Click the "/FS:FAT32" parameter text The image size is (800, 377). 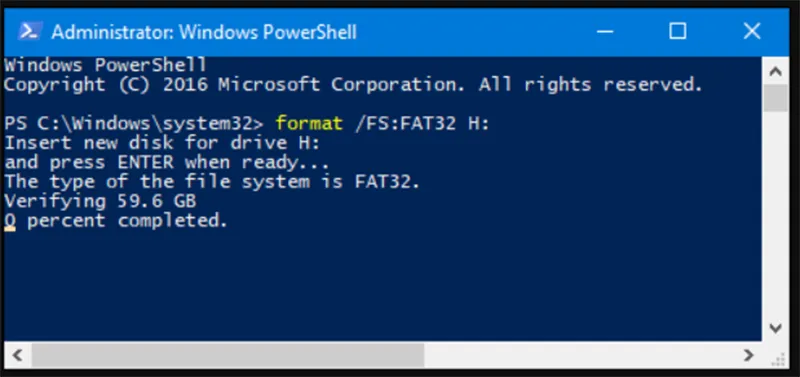tap(406, 123)
